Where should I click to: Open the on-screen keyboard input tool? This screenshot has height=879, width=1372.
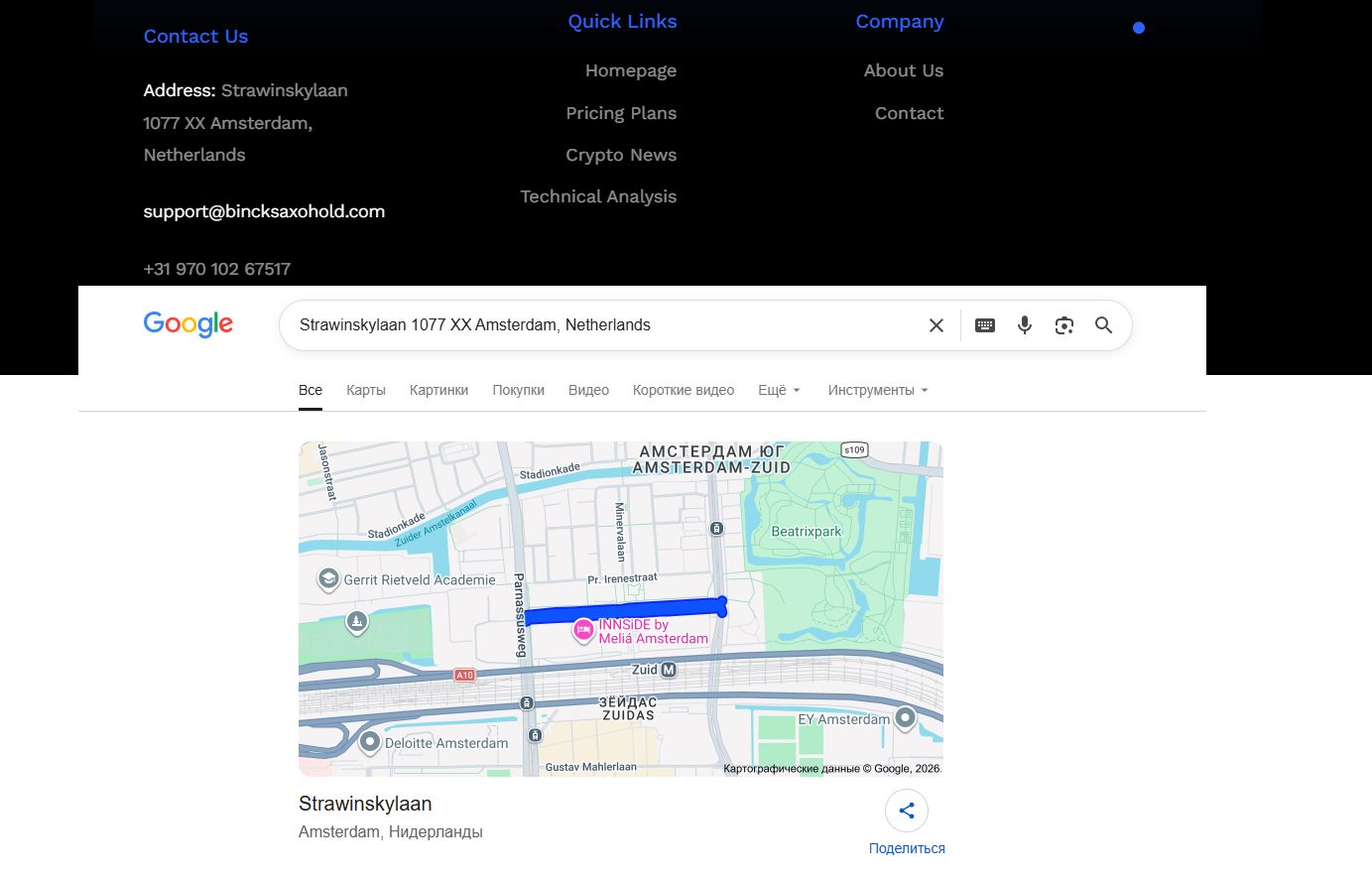coord(985,325)
